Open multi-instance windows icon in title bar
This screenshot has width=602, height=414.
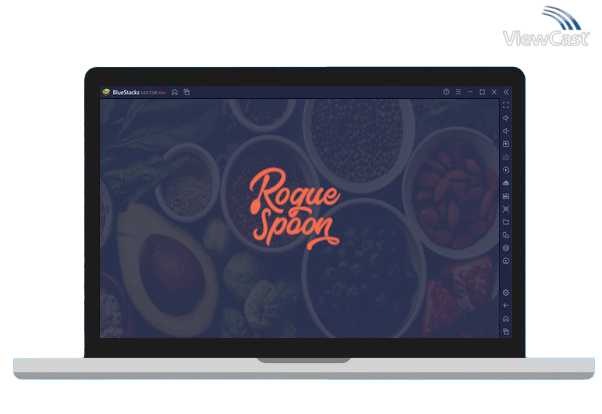pyautogui.click(x=187, y=92)
